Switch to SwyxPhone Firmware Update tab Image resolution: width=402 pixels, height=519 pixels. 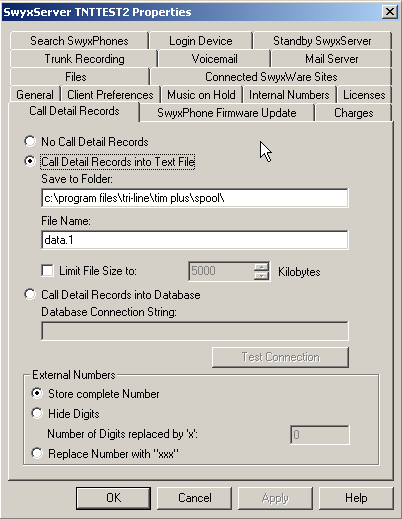(x=227, y=113)
